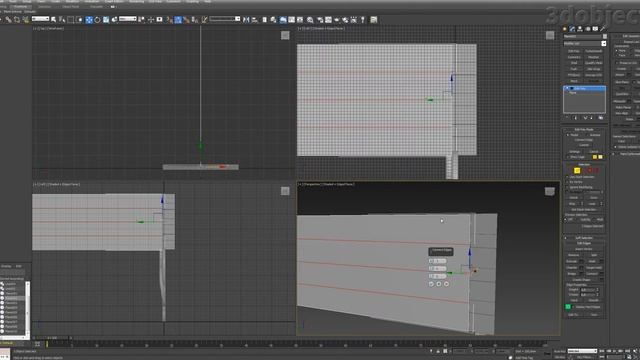640x360 pixels.
Task: Choose the Multi preview selection radio
Action: click(x=594, y=220)
